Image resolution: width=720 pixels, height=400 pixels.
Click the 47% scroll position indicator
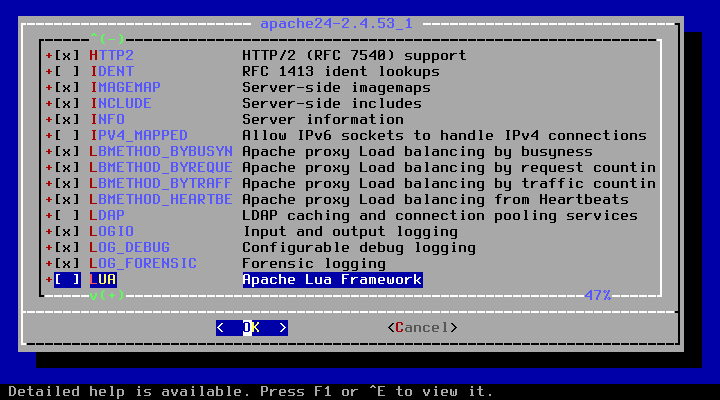[x=598, y=295]
